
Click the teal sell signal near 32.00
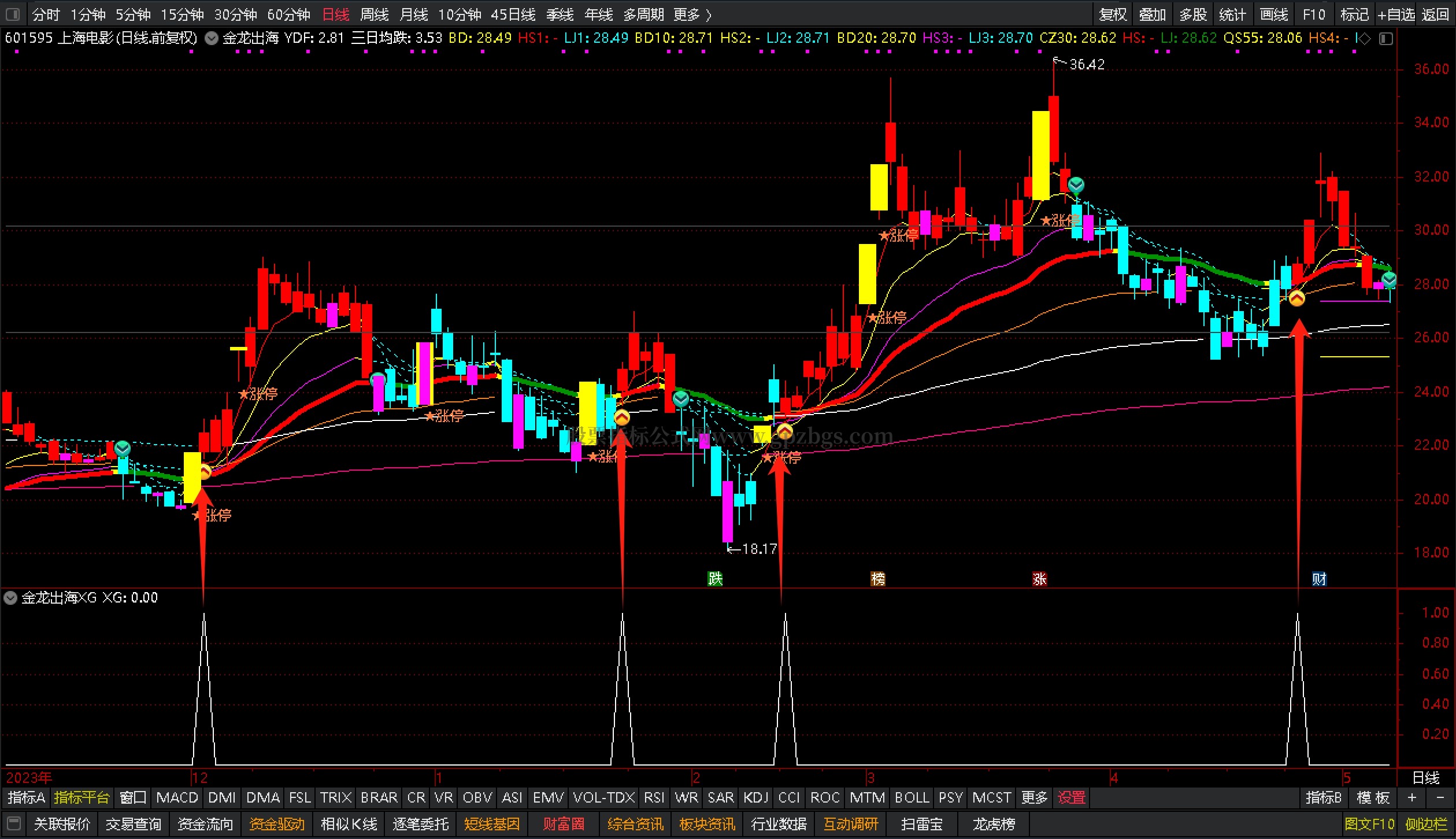click(x=1076, y=185)
